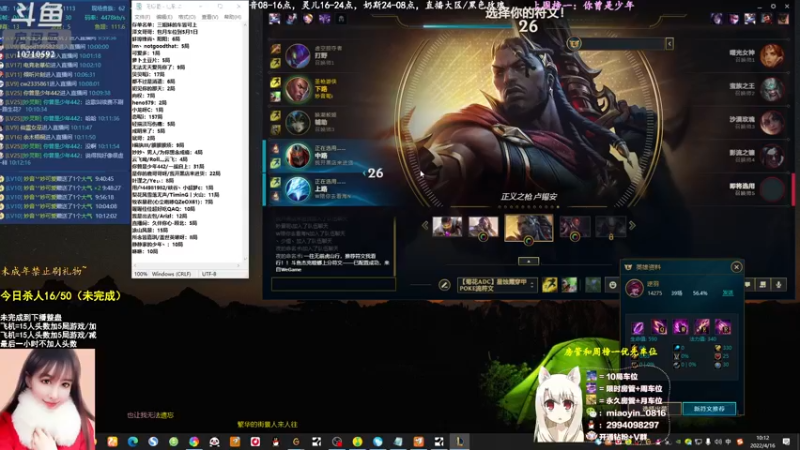Select the bot lane Lucian teammate portrait
Image resolution: width=800 pixels, height=450 pixels.
coord(297,89)
